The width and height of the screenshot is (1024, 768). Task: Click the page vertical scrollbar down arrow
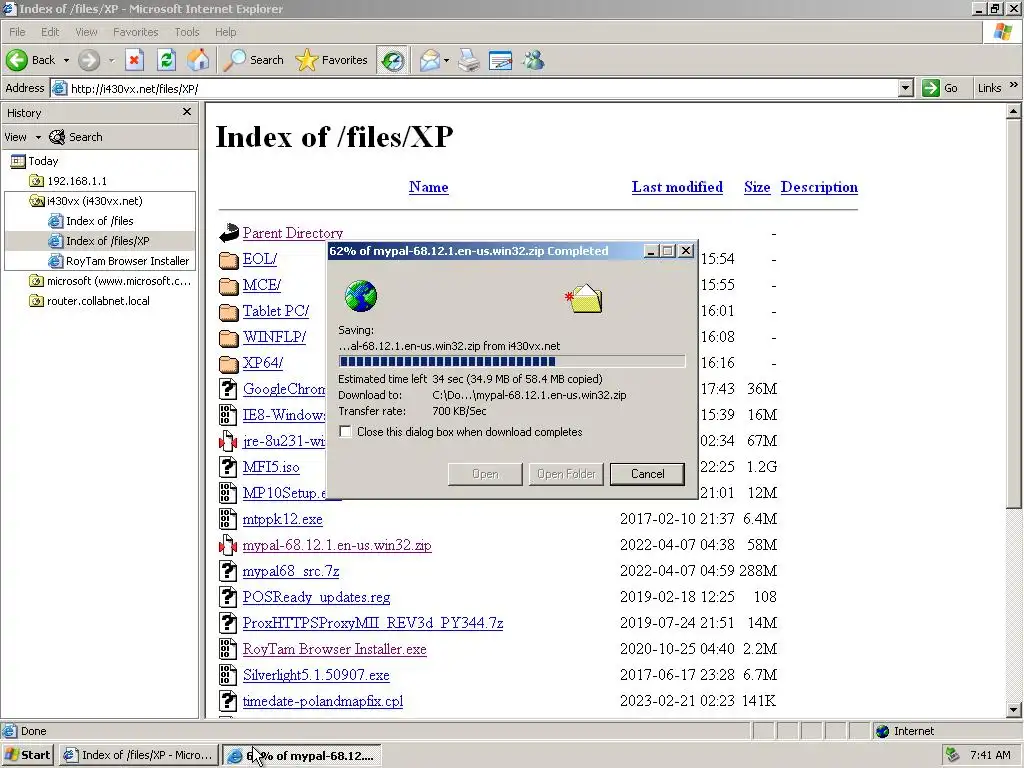[1014, 710]
